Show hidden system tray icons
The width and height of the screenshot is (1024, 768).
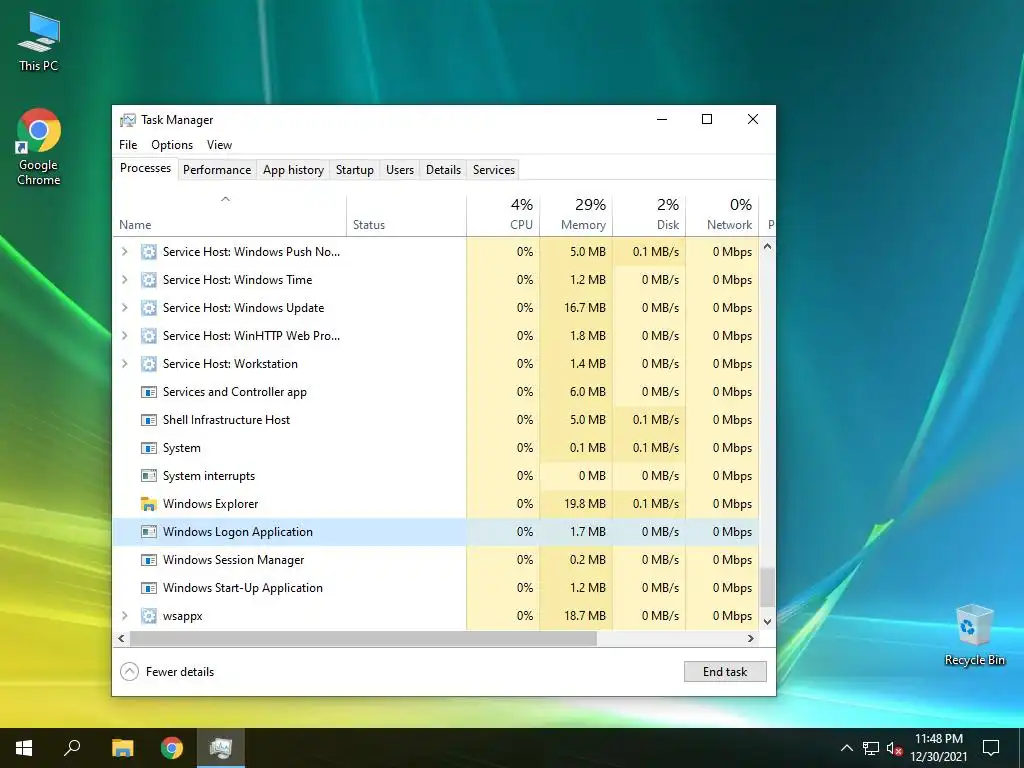[x=846, y=748]
